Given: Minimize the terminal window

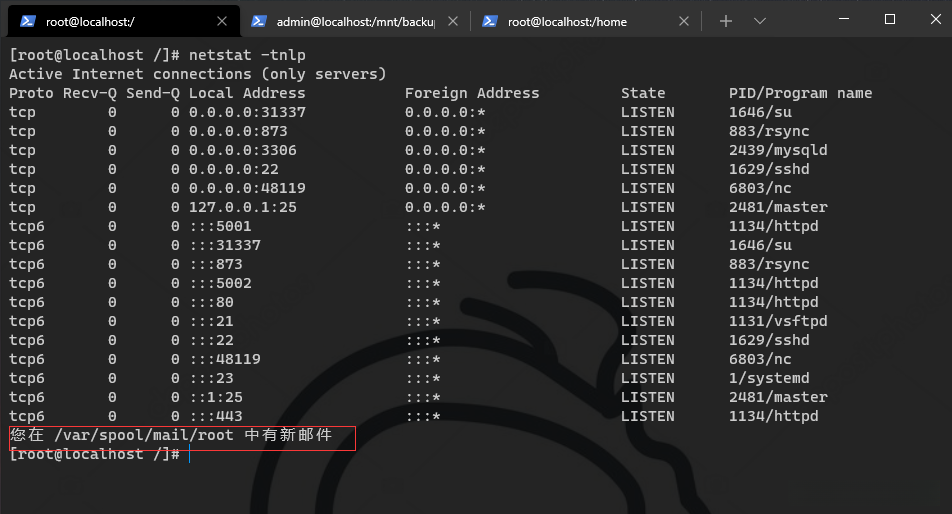Looking at the screenshot, I should tap(843, 19).
